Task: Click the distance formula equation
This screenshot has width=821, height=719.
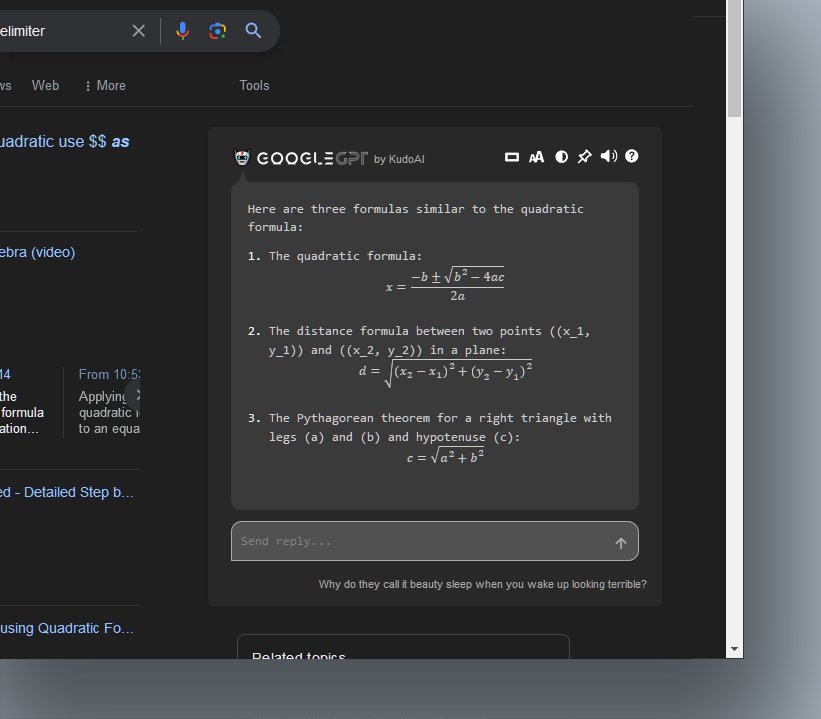Action: pyautogui.click(x=445, y=374)
